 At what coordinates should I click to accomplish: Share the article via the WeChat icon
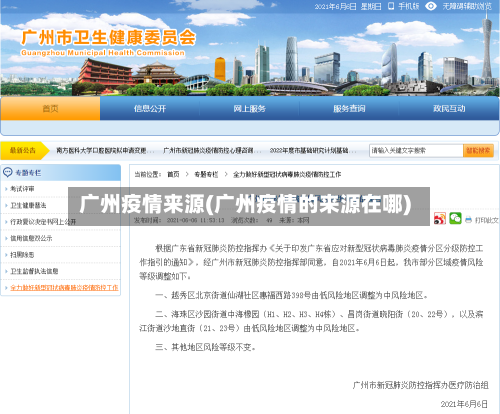tap(455, 218)
